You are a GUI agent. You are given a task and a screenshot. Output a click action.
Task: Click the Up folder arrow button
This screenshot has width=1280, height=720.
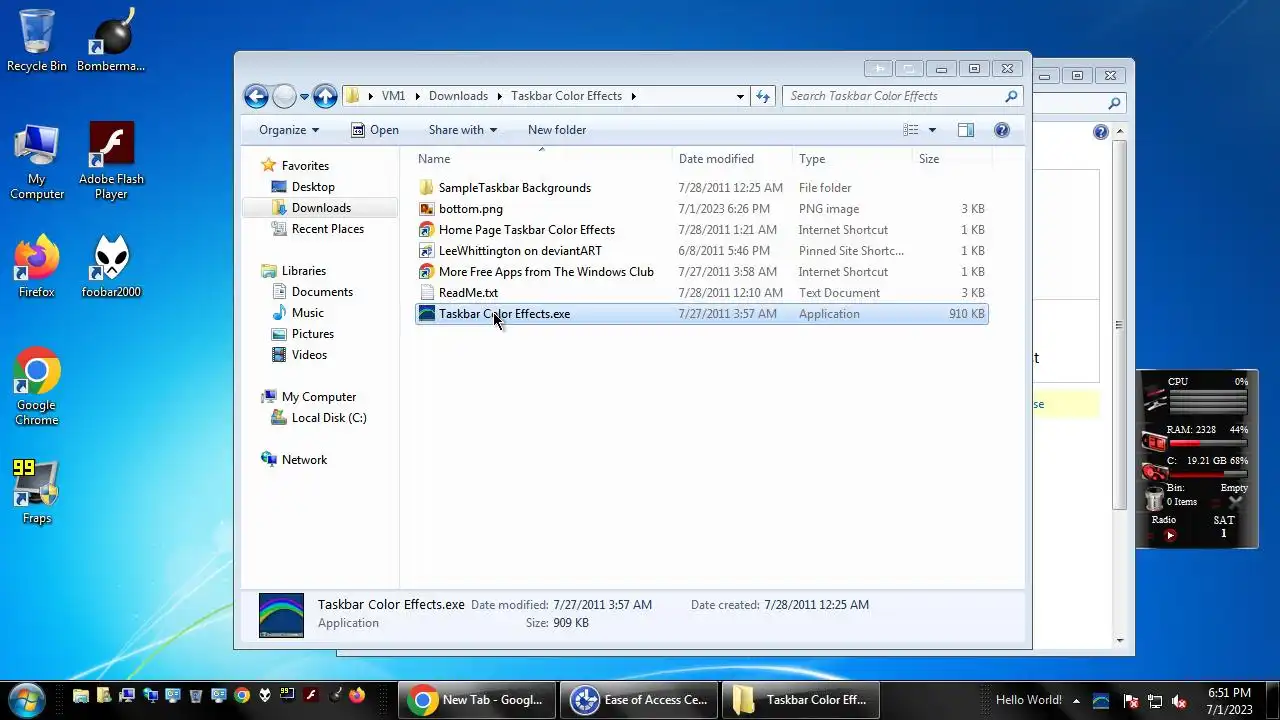(x=325, y=96)
